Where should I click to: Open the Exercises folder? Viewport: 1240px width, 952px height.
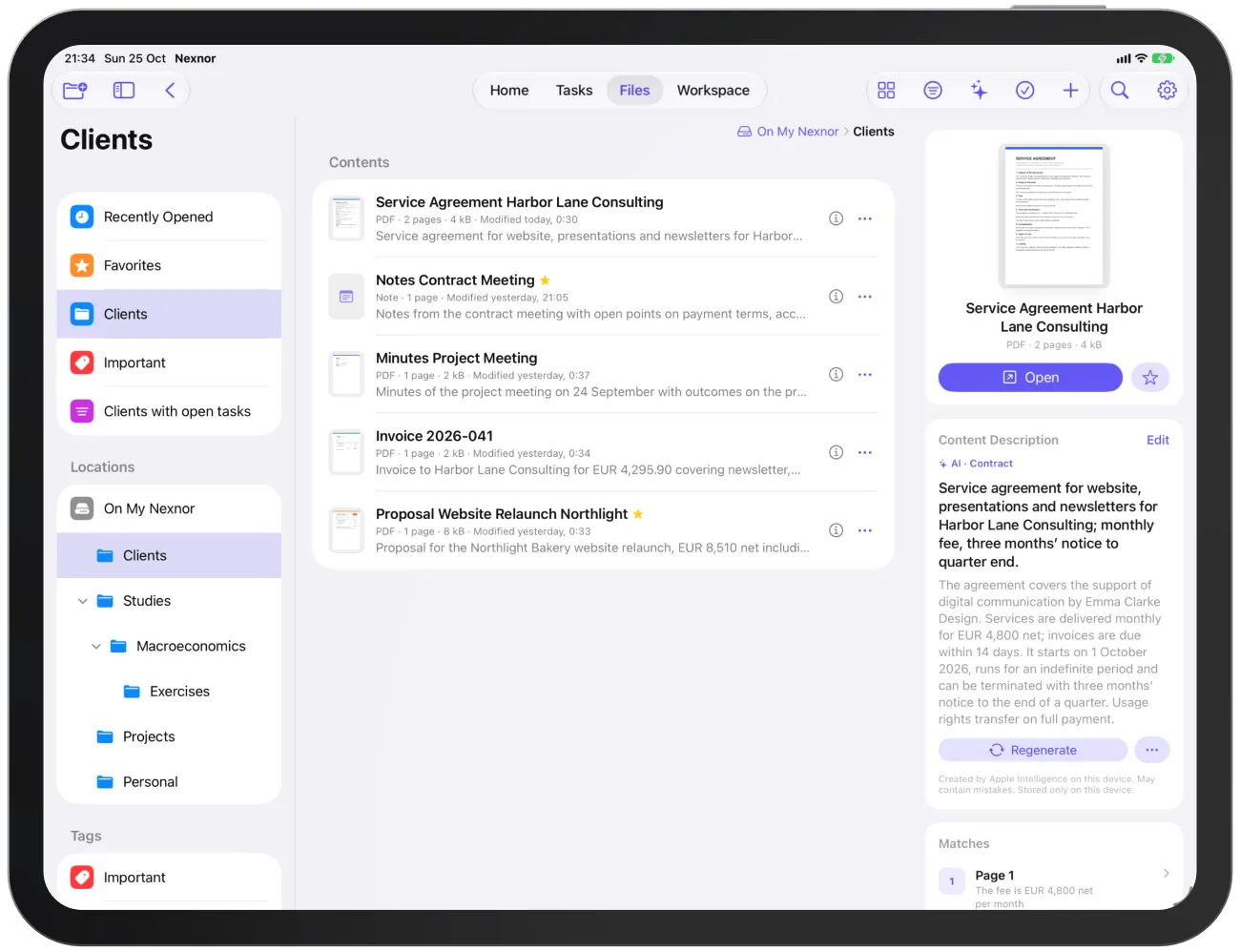170,692
